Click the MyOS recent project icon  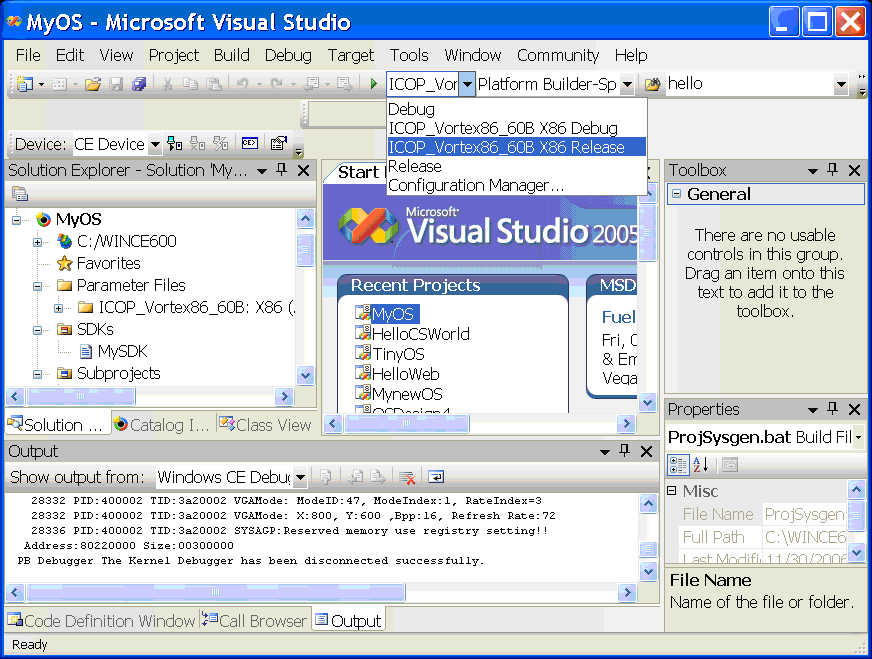click(x=363, y=313)
